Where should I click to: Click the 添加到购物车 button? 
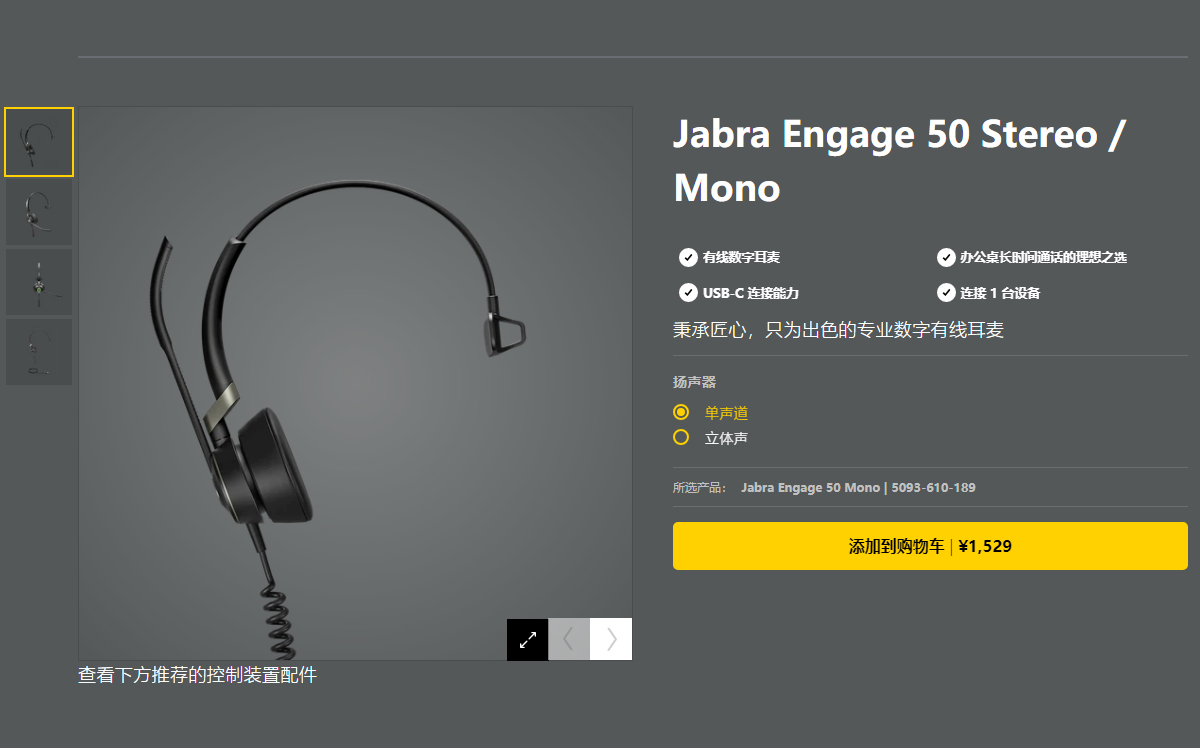click(x=930, y=546)
